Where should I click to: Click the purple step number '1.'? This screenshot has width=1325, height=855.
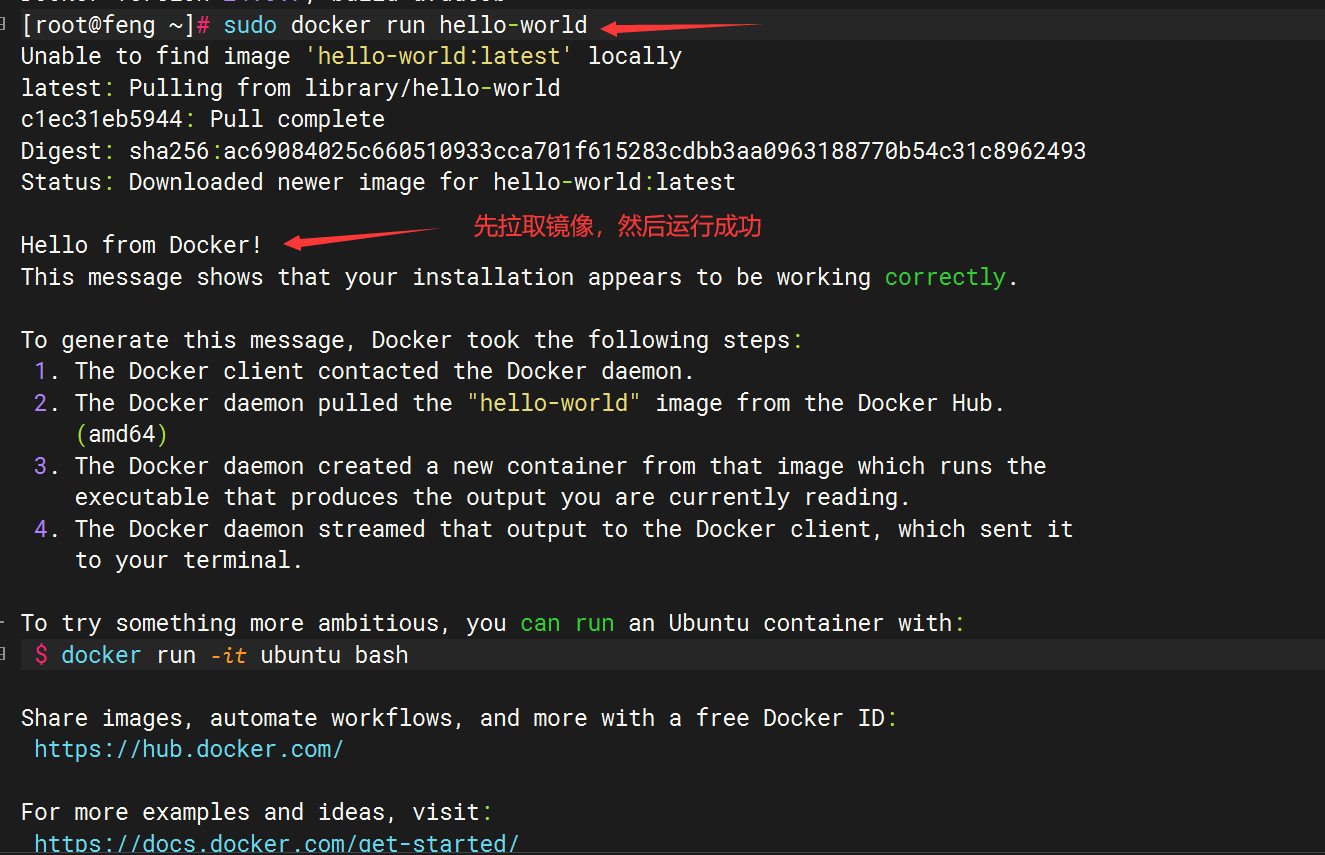point(47,371)
